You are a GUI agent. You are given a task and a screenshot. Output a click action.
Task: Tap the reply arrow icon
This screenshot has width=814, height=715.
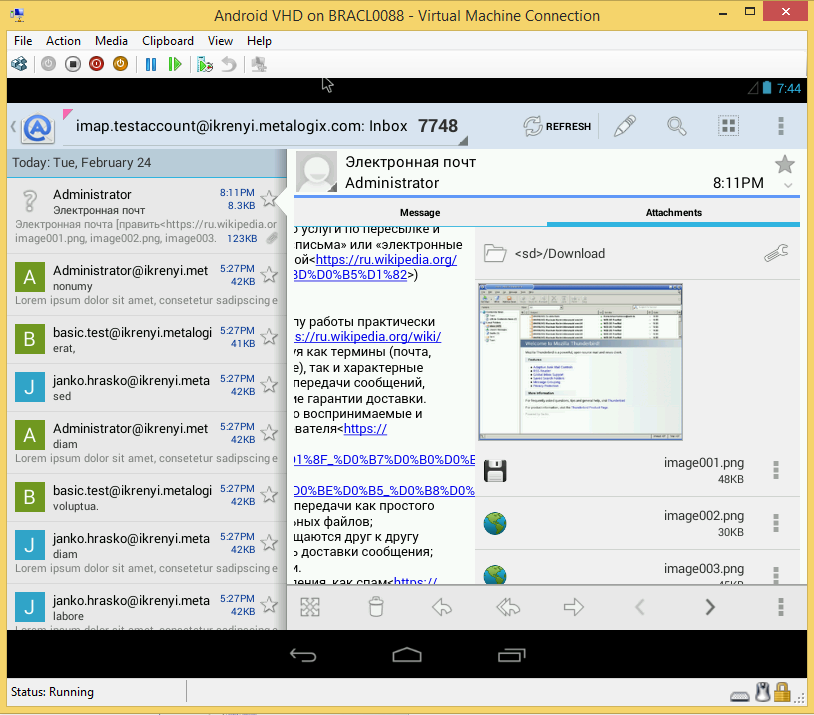point(442,606)
